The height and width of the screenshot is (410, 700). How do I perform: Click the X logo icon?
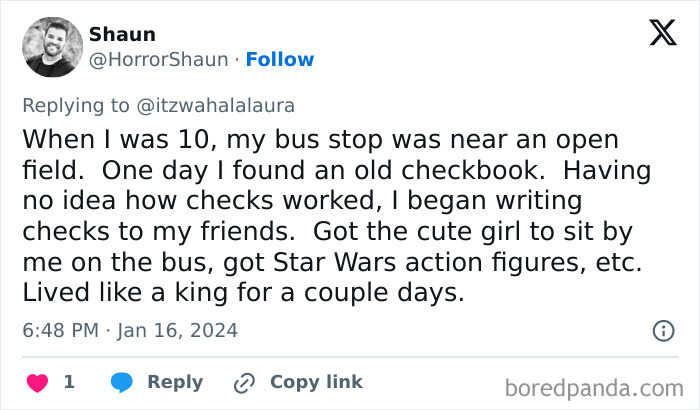662,35
